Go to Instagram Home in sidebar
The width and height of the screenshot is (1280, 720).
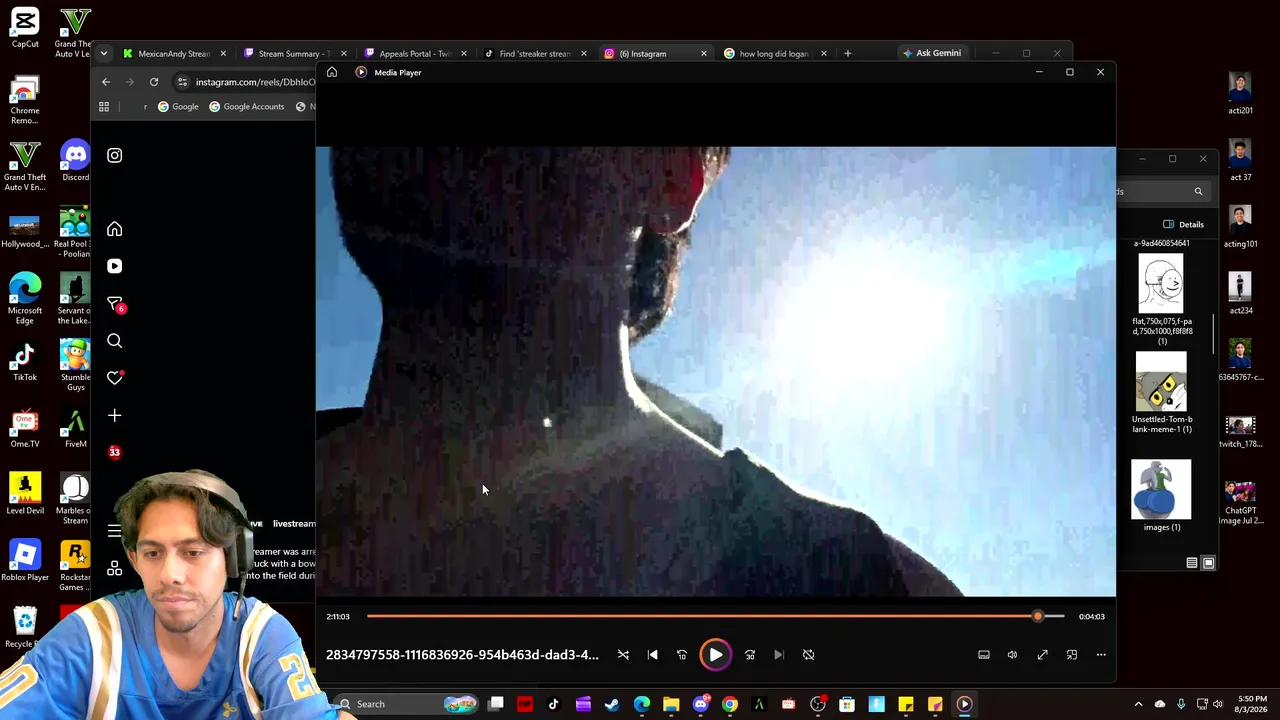pyautogui.click(x=115, y=230)
